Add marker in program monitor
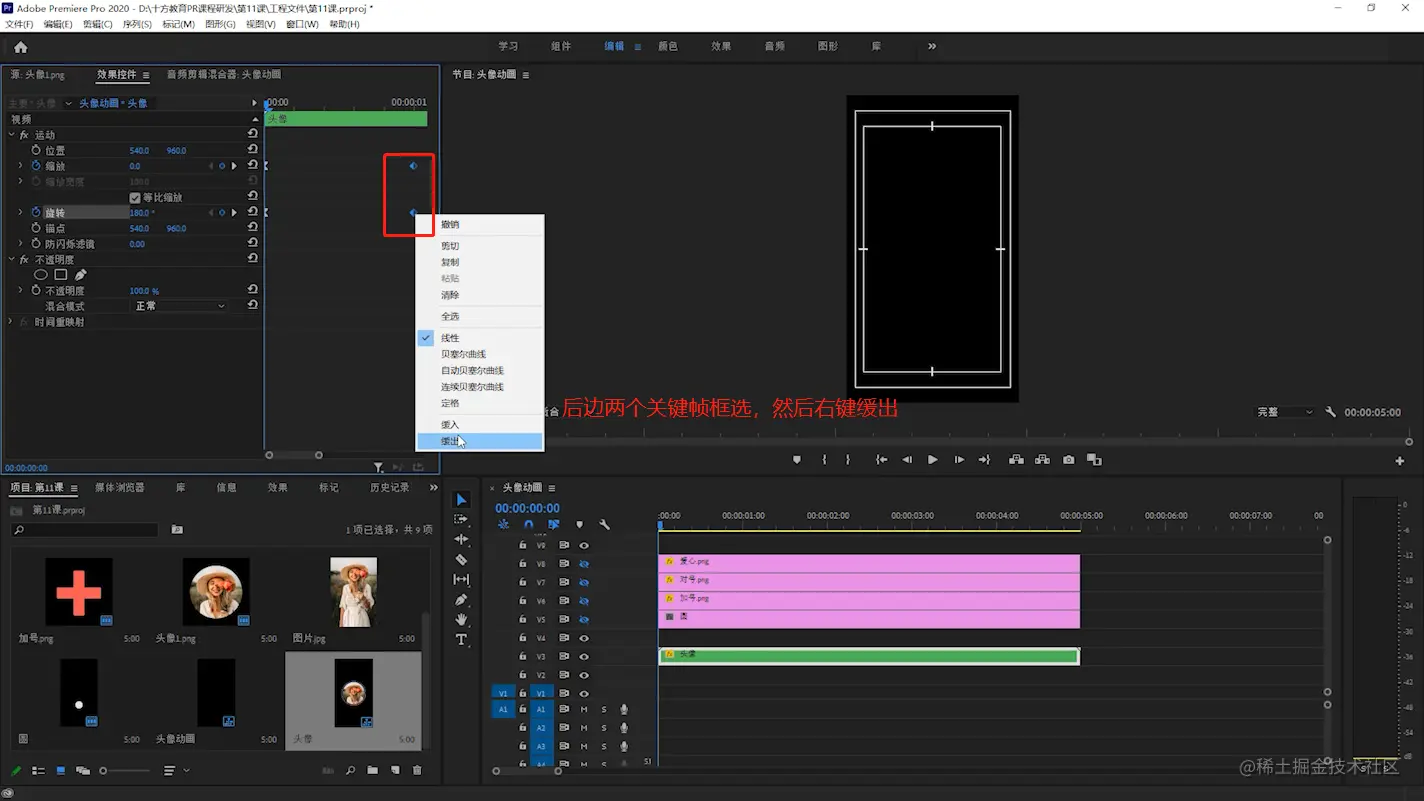 (797, 460)
